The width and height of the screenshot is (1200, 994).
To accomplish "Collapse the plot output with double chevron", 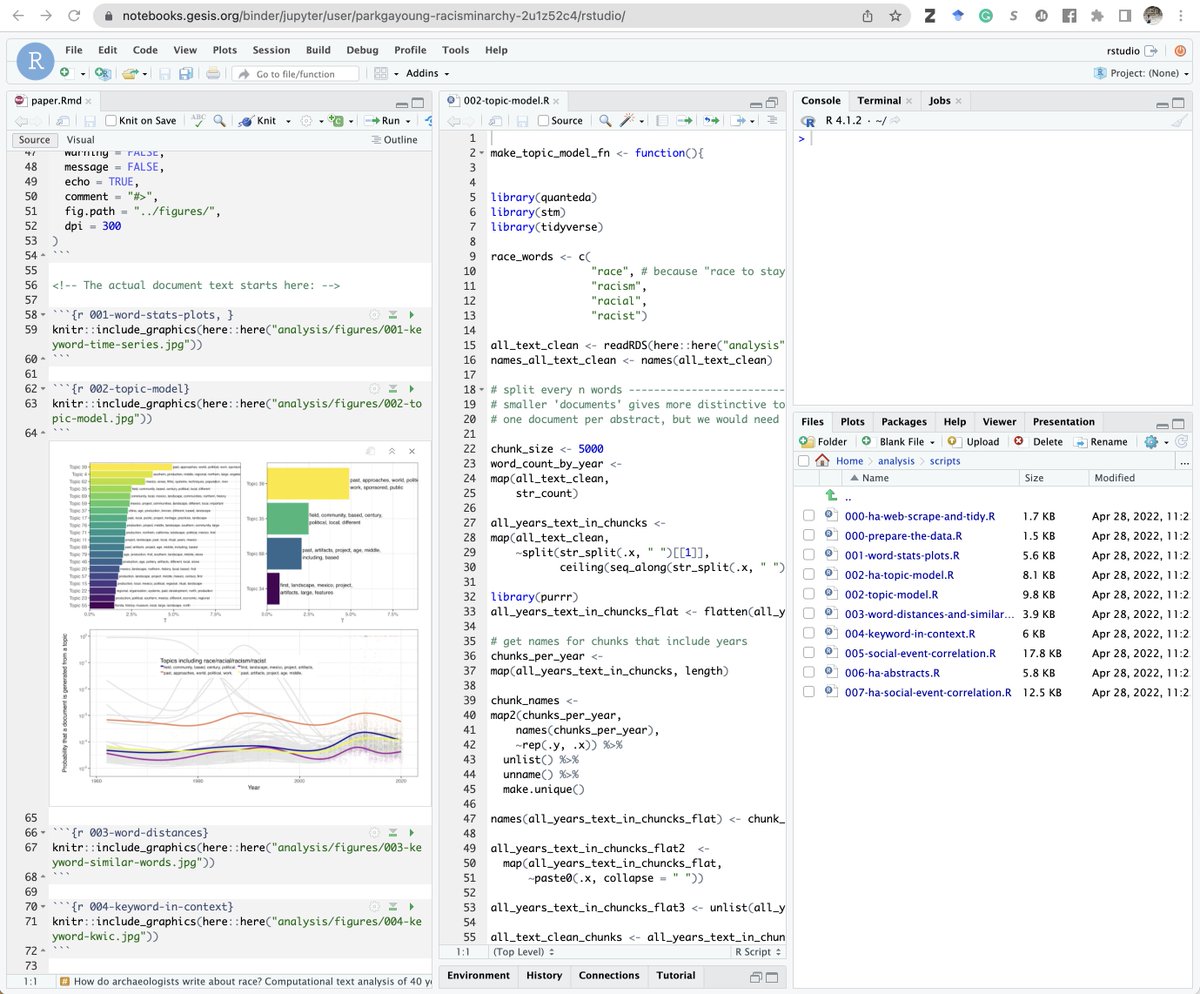I will pos(392,451).
